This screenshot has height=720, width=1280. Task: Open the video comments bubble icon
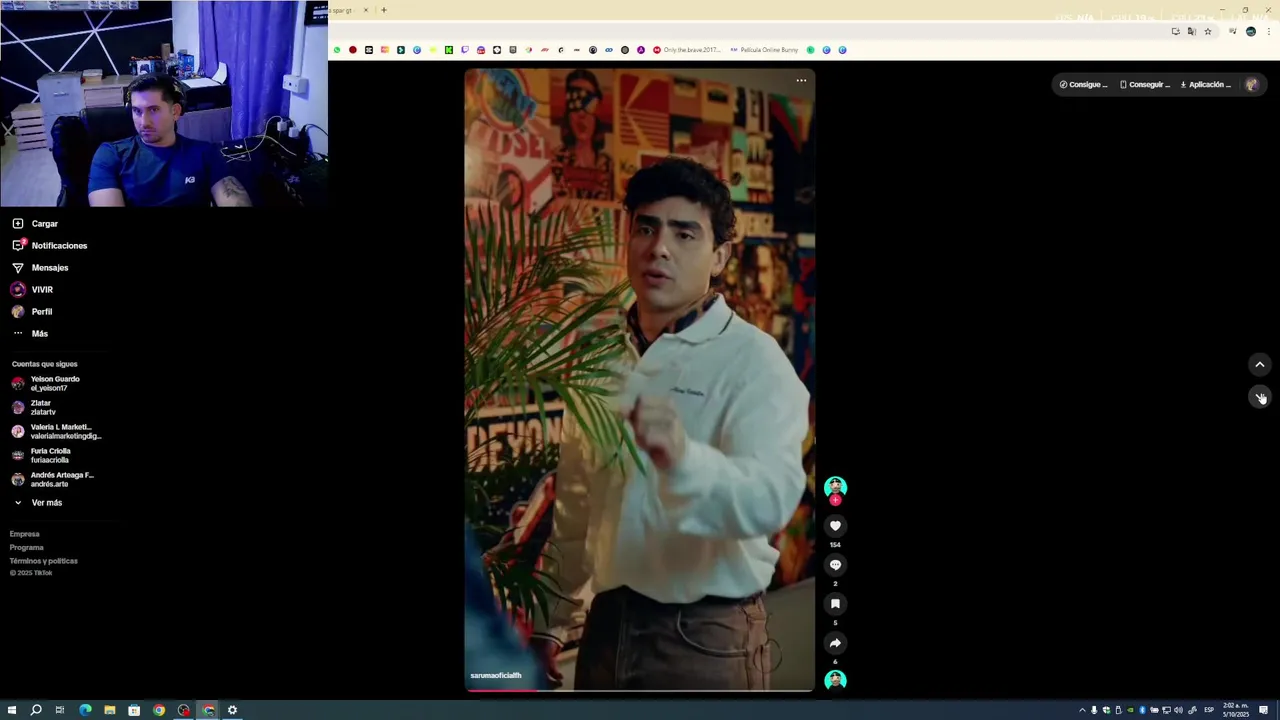[x=835, y=565]
